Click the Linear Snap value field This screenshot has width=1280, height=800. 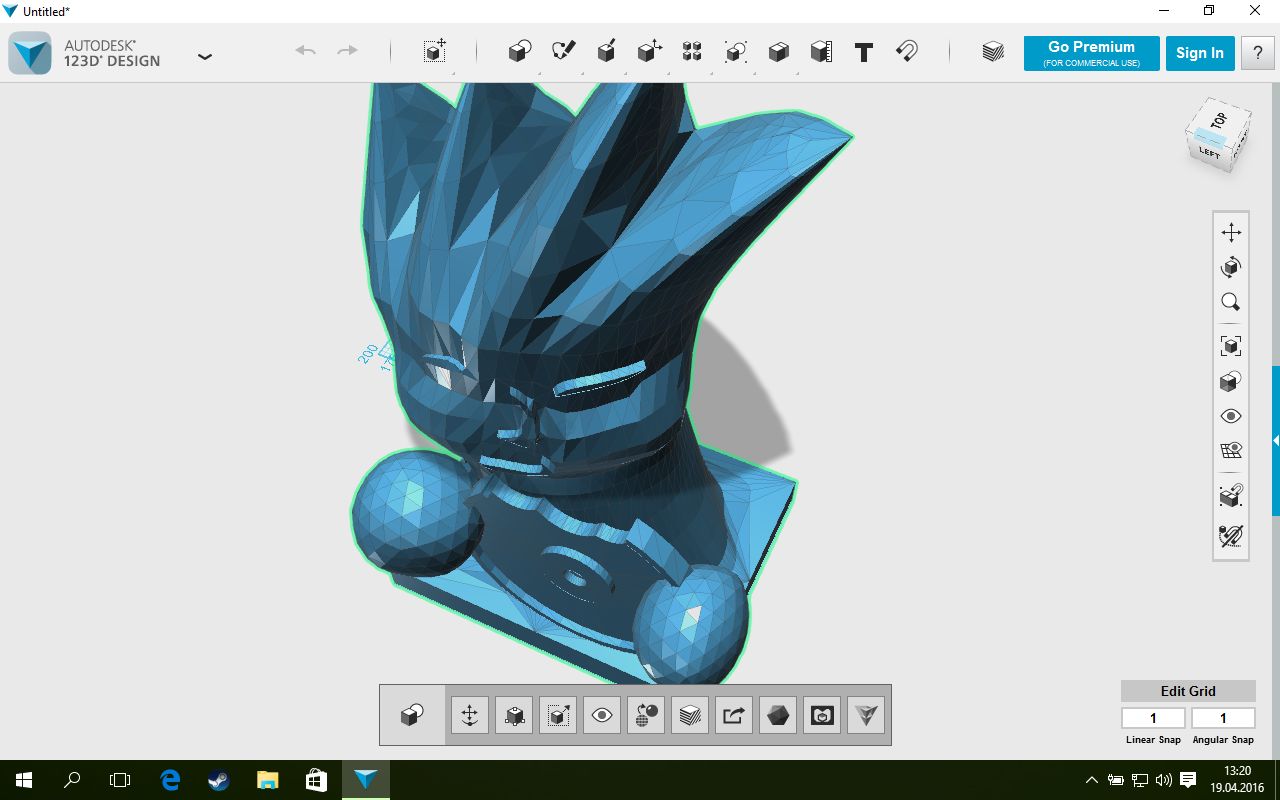pyautogui.click(x=1153, y=718)
